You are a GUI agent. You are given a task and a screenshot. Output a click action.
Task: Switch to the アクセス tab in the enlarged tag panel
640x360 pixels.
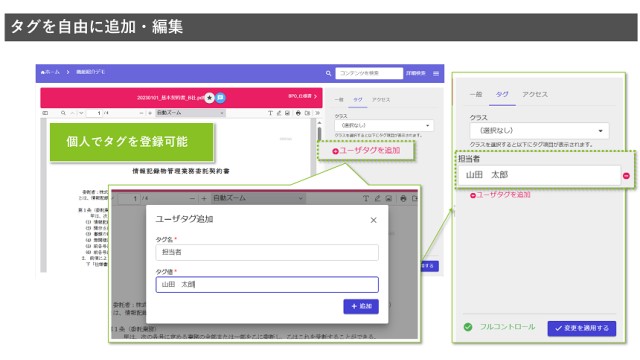click(x=535, y=94)
